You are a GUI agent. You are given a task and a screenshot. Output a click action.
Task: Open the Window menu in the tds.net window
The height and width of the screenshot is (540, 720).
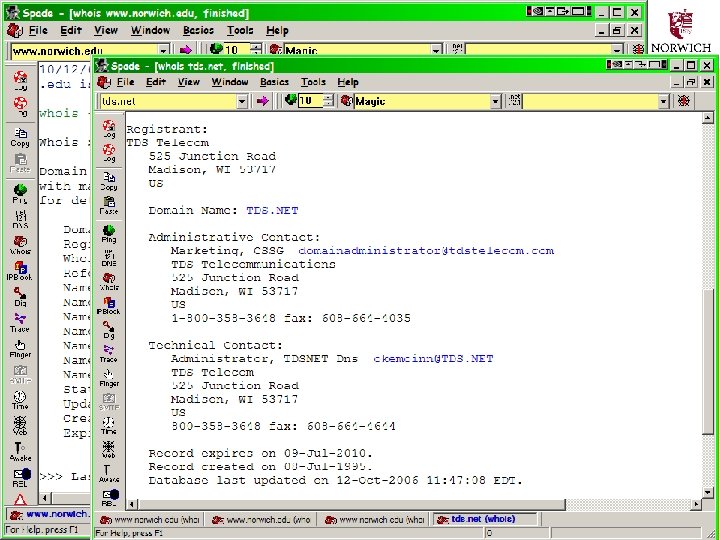(230, 82)
